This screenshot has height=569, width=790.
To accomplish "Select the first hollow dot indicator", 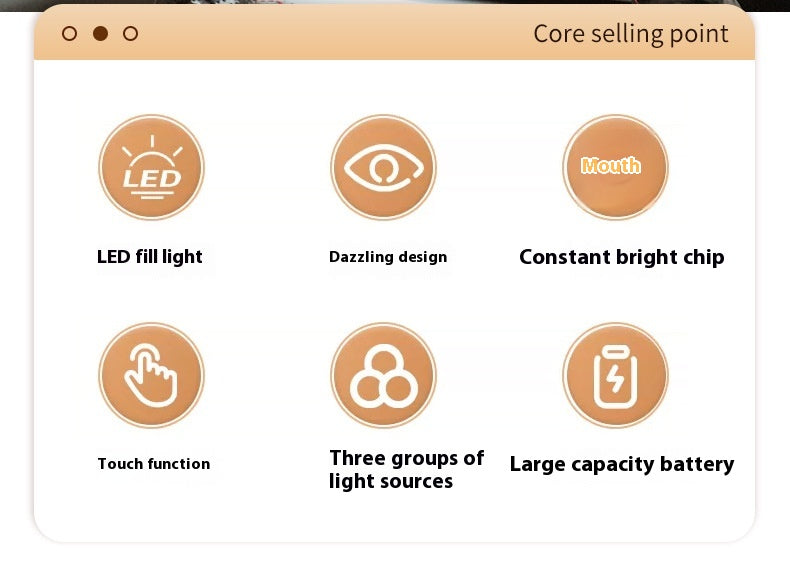I will click(x=70, y=34).
